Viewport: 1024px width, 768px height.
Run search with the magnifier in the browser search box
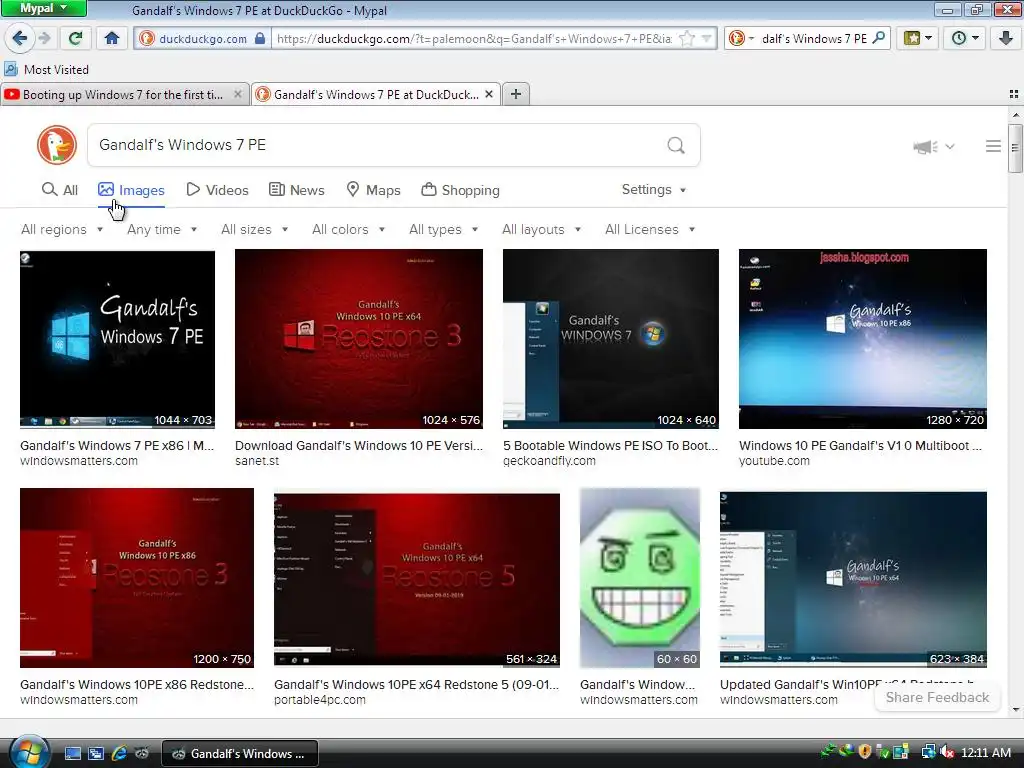coord(879,38)
